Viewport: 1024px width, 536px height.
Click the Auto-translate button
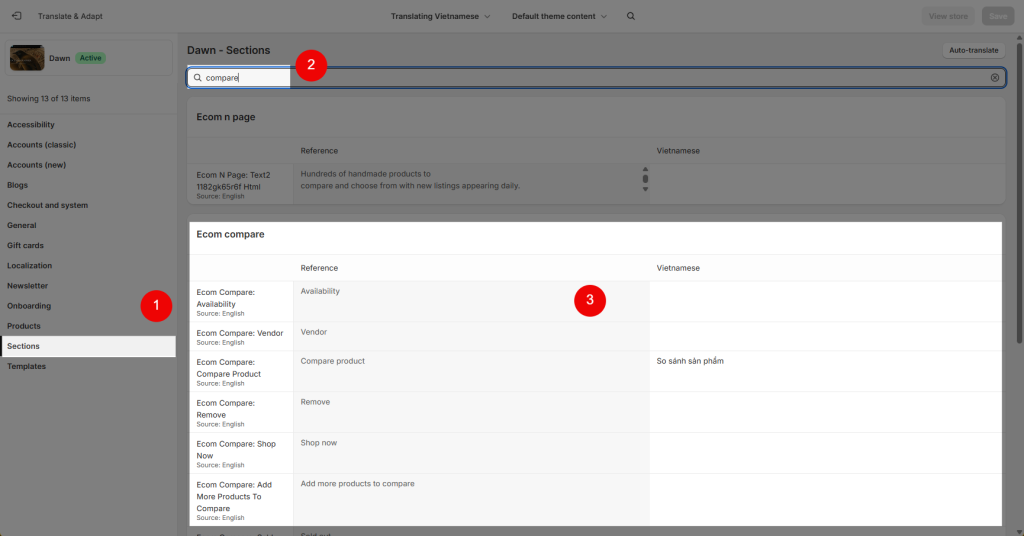point(973,50)
